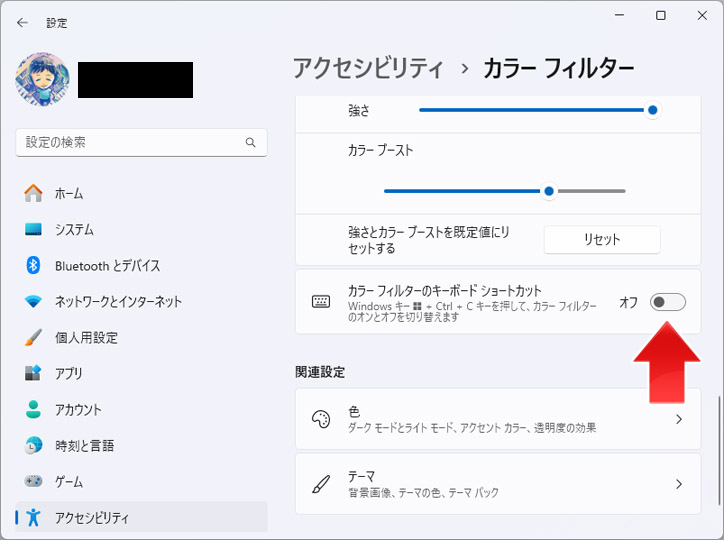This screenshot has width=724, height=540.
Task: Open ネットワークとインターネット page
Action: click(141, 301)
